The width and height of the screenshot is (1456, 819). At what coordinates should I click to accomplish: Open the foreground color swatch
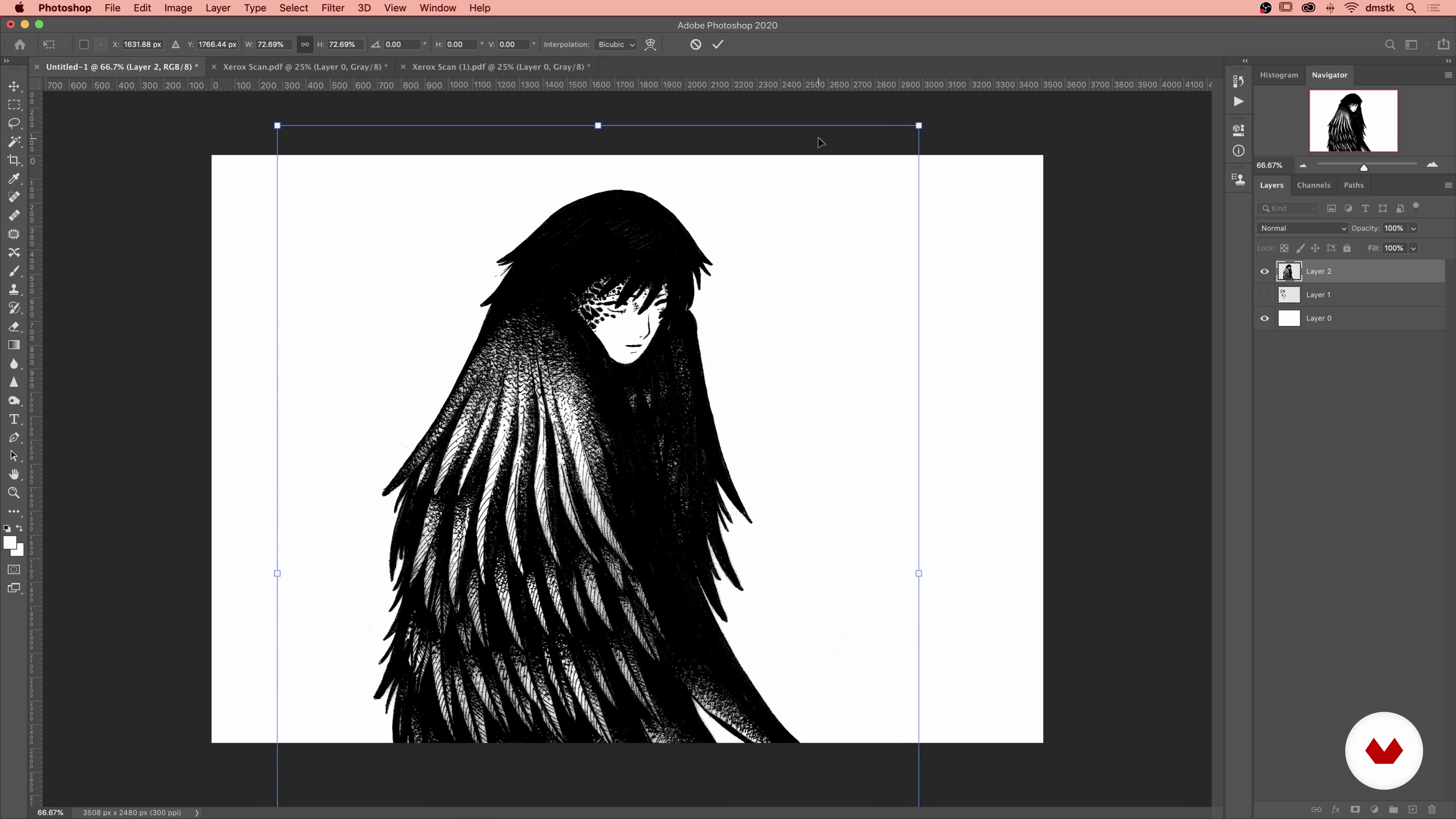pos(9,542)
